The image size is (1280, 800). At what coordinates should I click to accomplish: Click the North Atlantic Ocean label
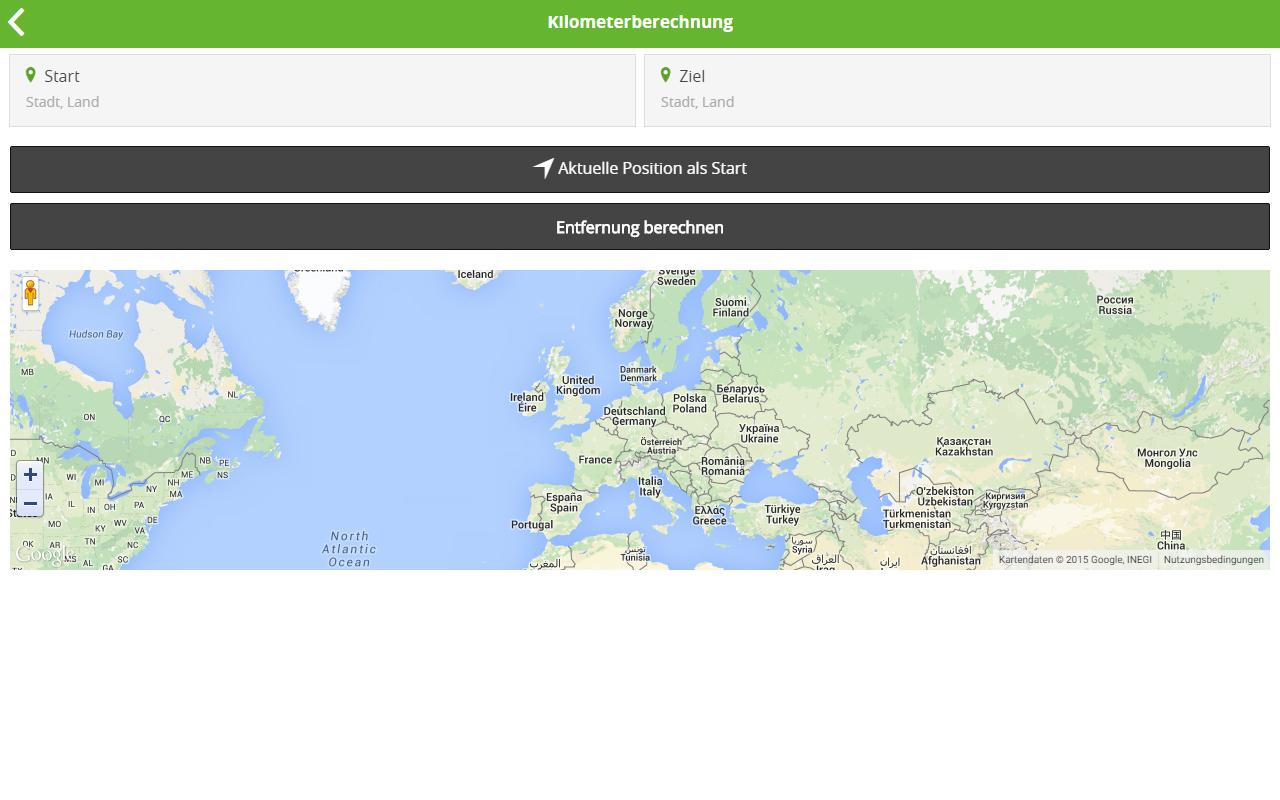pyautogui.click(x=350, y=549)
